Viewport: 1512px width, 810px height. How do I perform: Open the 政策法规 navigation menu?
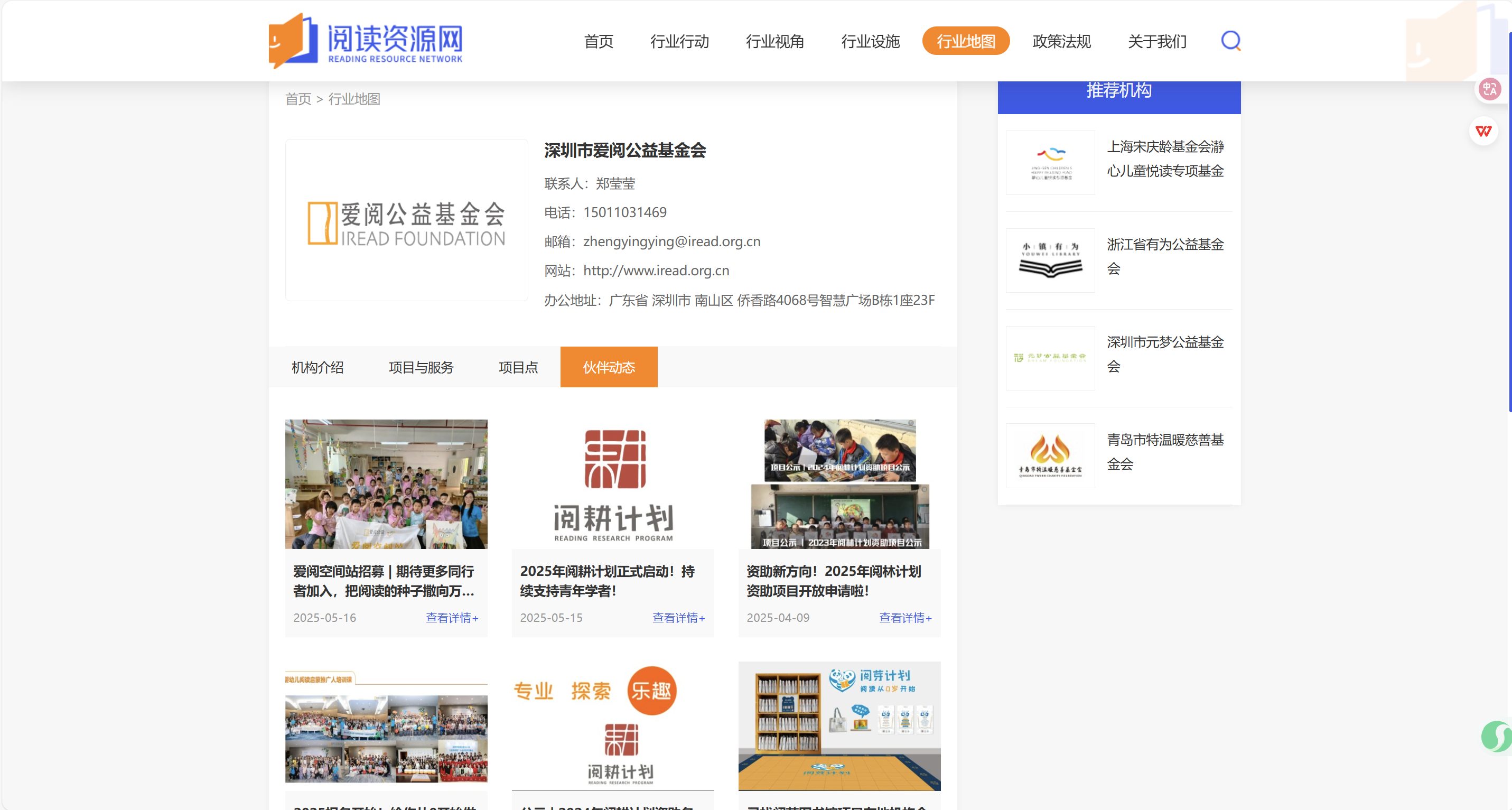[x=1061, y=41]
